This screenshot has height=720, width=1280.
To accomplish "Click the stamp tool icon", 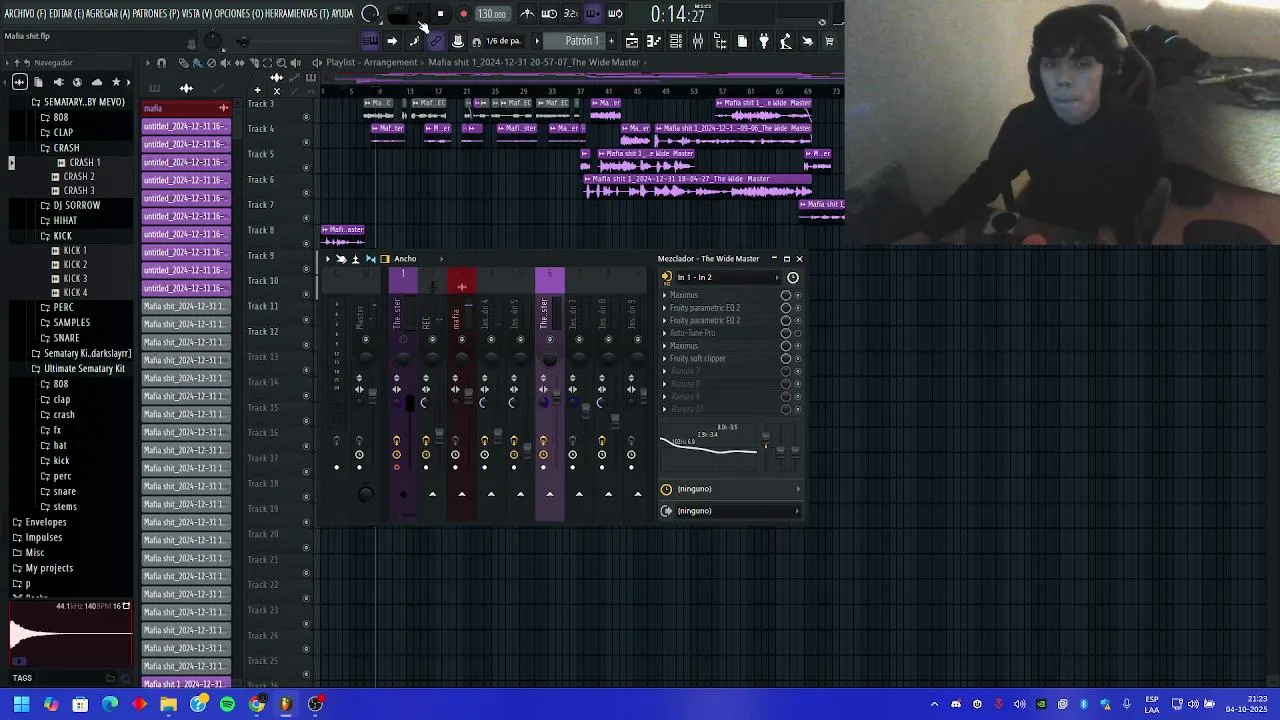I will click(x=458, y=41).
